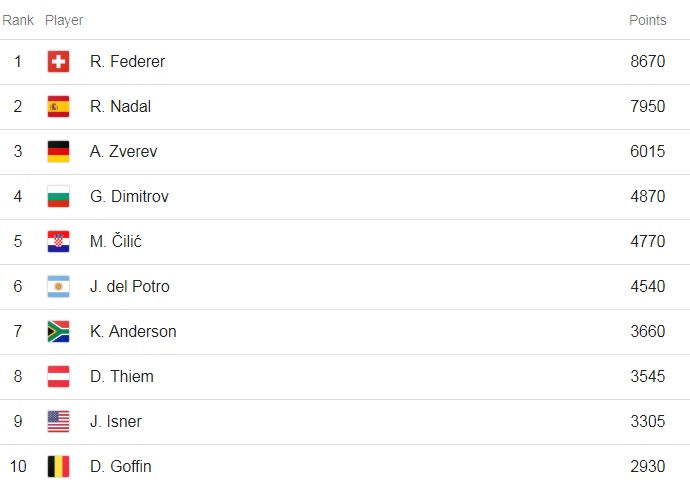Viewport: 690px width, 484px height.
Task: Select the A. Zverev name
Action: (x=123, y=151)
